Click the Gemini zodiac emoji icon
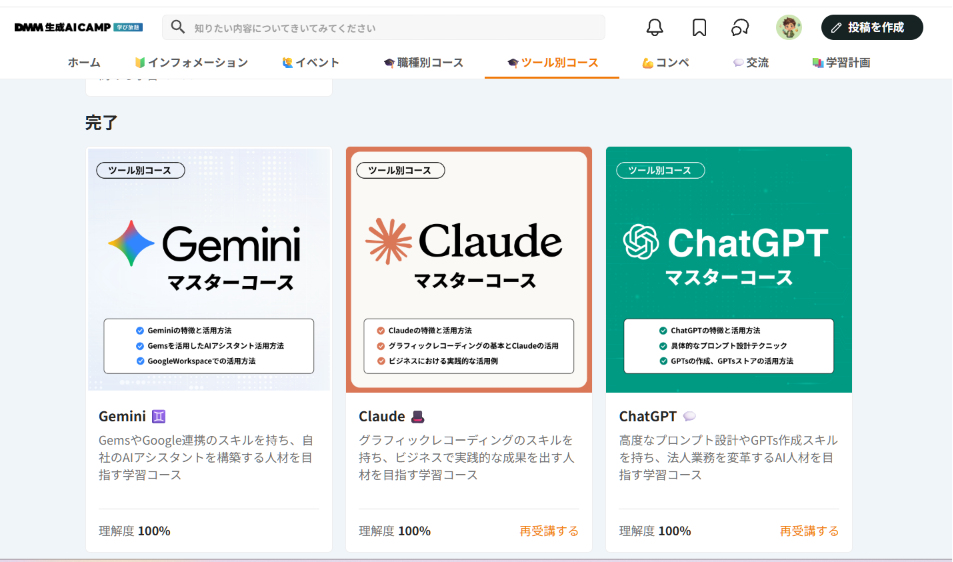 pyautogui.click(x=158, y=416)
